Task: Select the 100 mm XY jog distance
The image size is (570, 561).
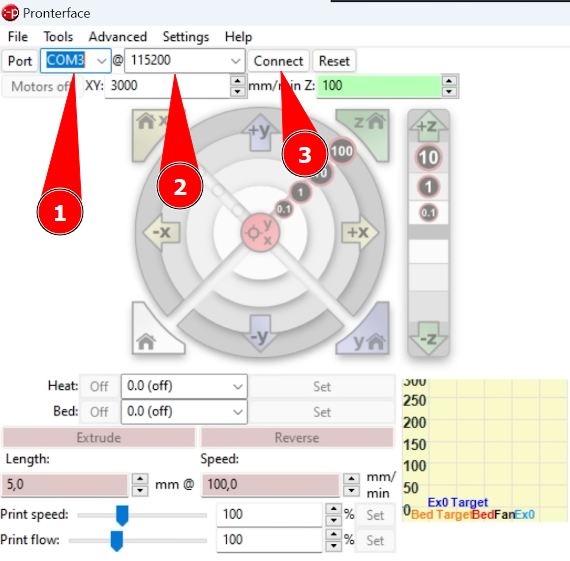Action: pos(342,151)
